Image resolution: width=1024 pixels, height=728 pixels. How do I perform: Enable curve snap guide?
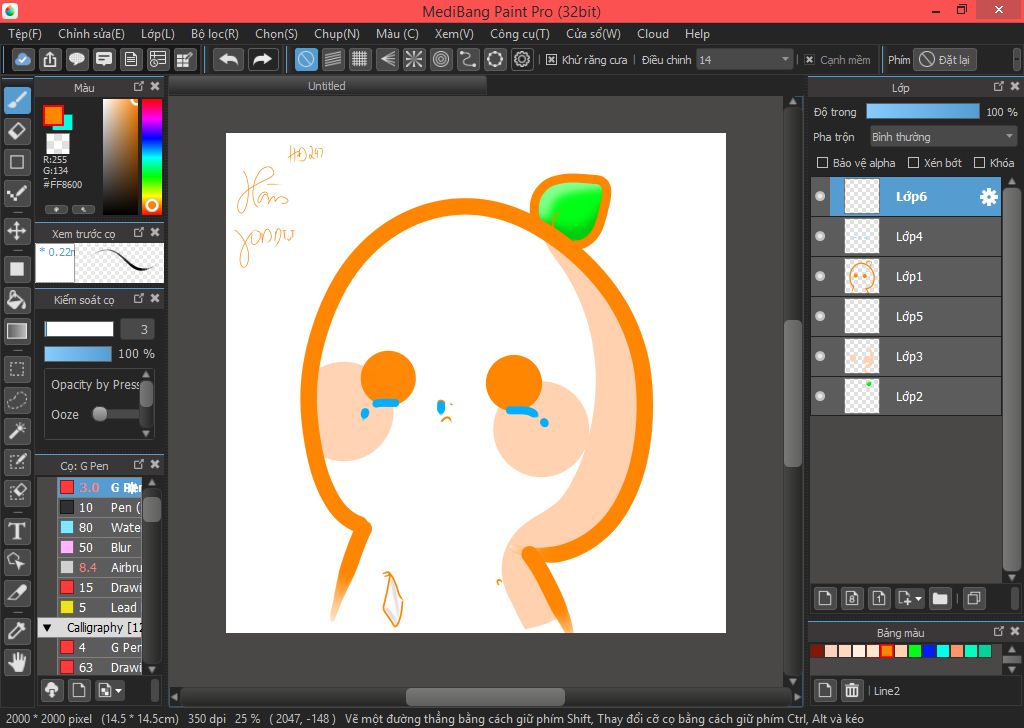coord(468,59)
